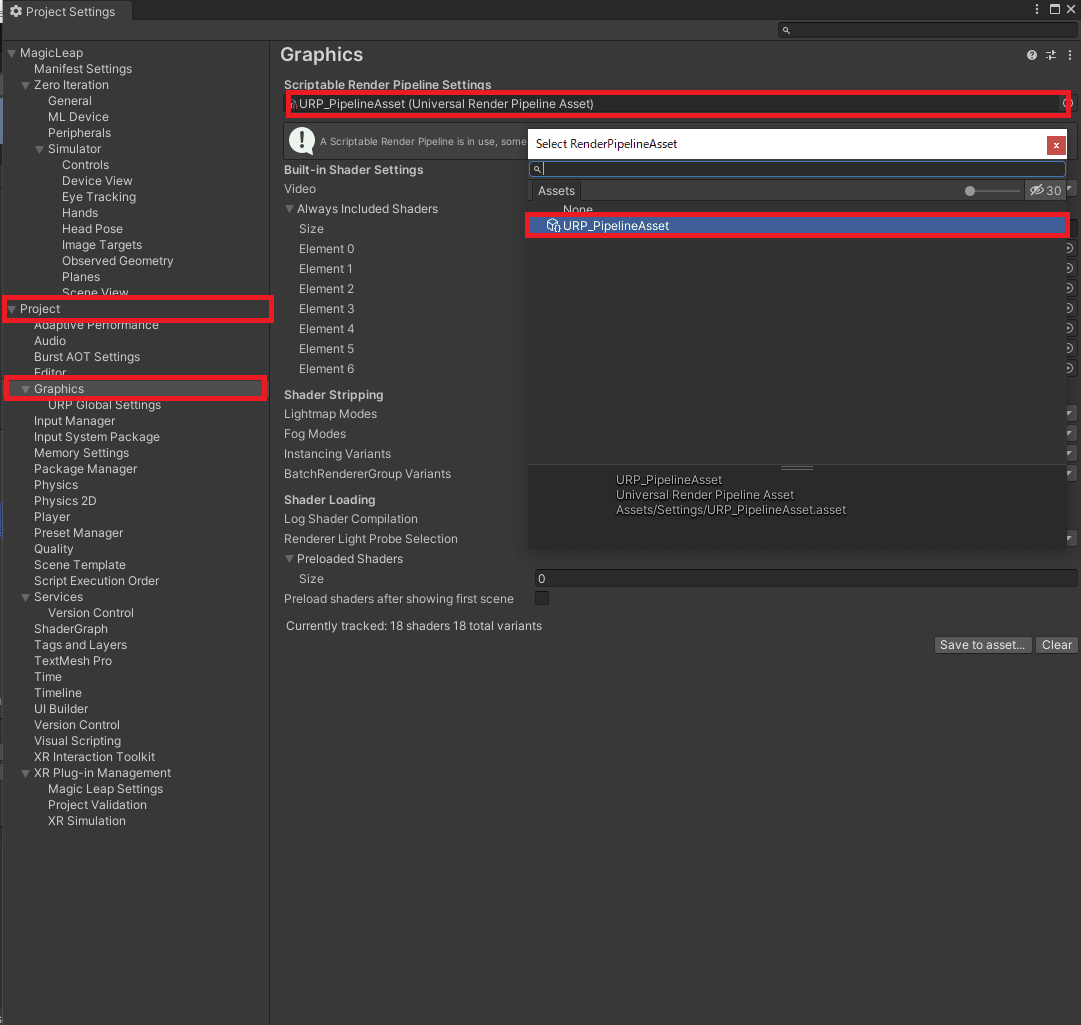
Task: Click the object picker circle for Element 3
Action: click(x=1069, y=308)
